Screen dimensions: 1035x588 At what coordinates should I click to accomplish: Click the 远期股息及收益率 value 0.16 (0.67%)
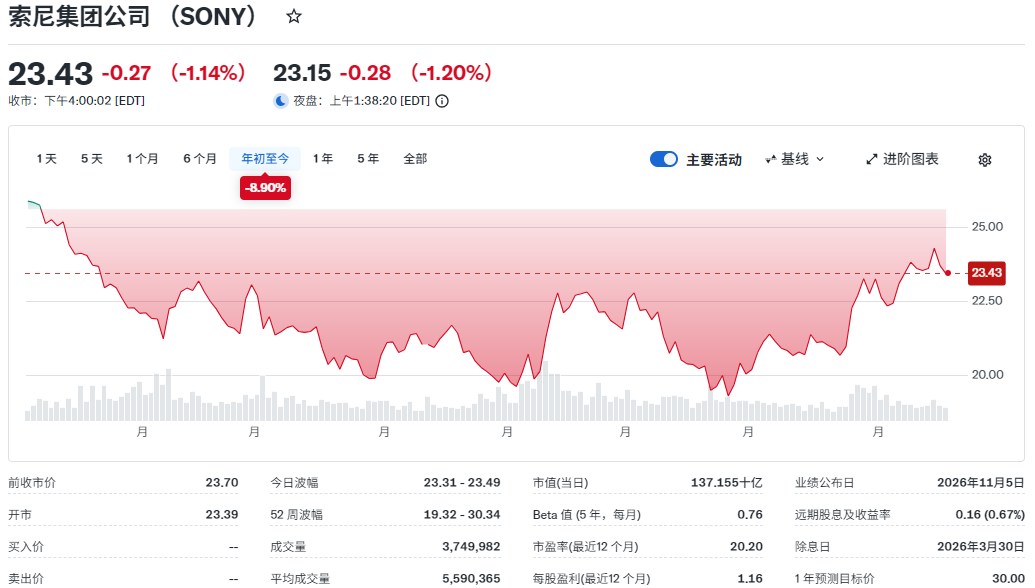point(990,514)
